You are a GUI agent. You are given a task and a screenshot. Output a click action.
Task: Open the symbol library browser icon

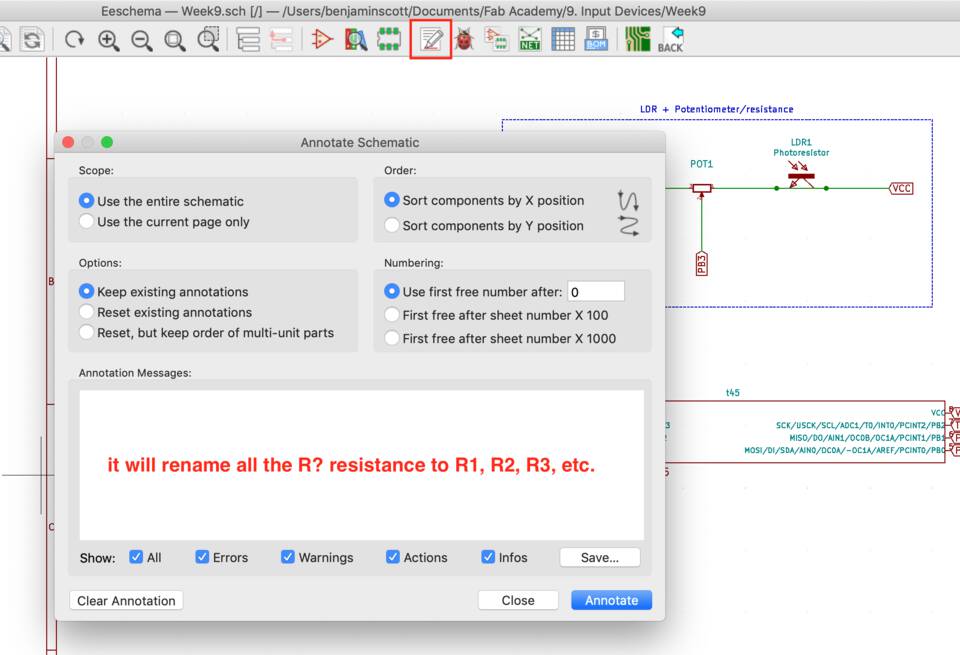point(356,40)
